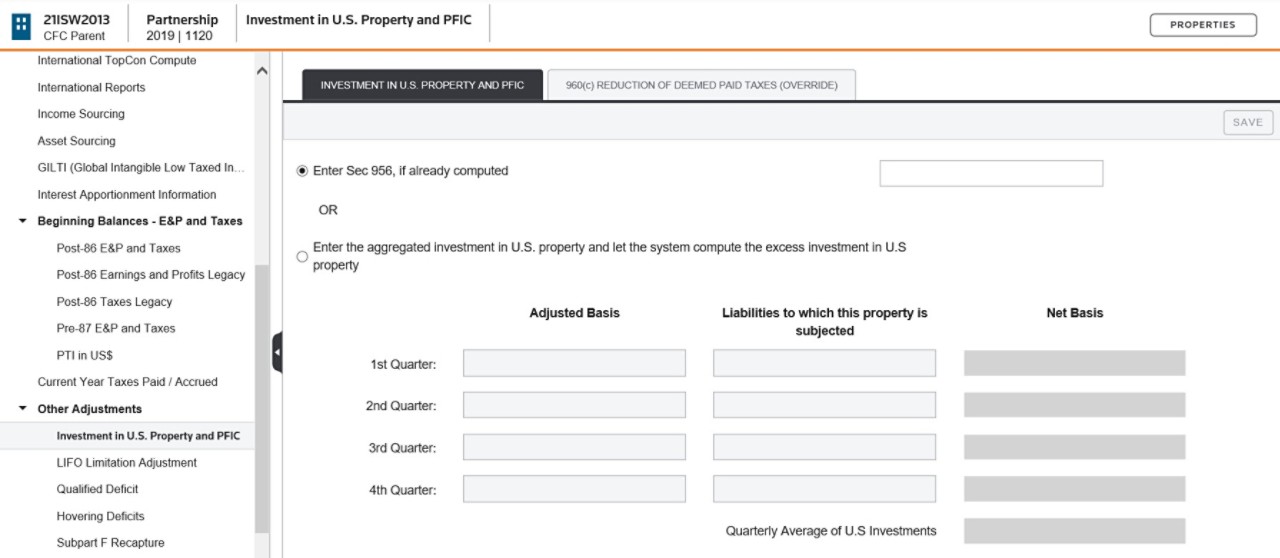1280x558 pixels.
Task: Click the Sec 956 amount input field
Action: (x=991, y=173)
